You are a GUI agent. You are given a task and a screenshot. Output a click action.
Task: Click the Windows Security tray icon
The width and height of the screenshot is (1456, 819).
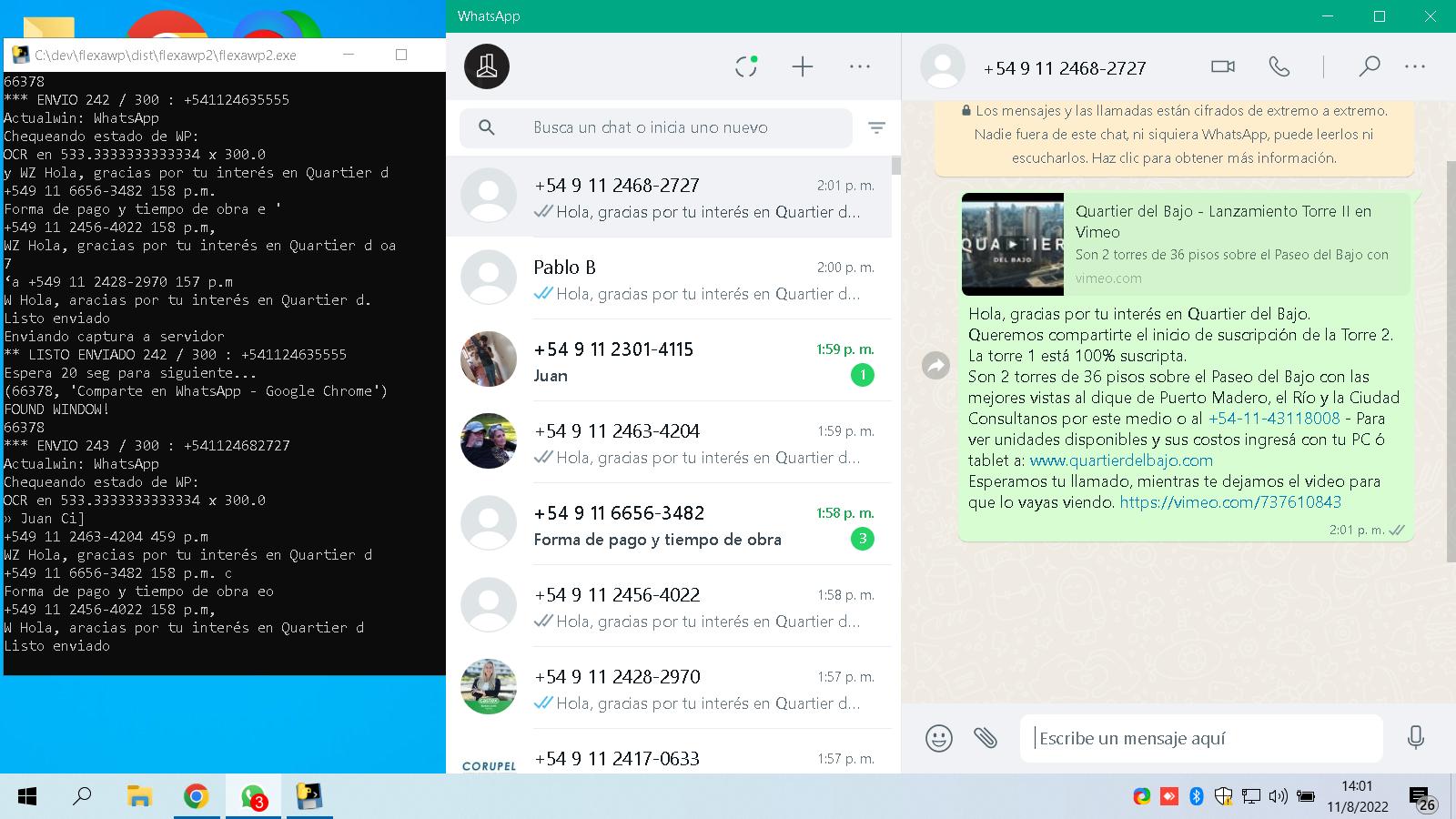pos(1224,797)
